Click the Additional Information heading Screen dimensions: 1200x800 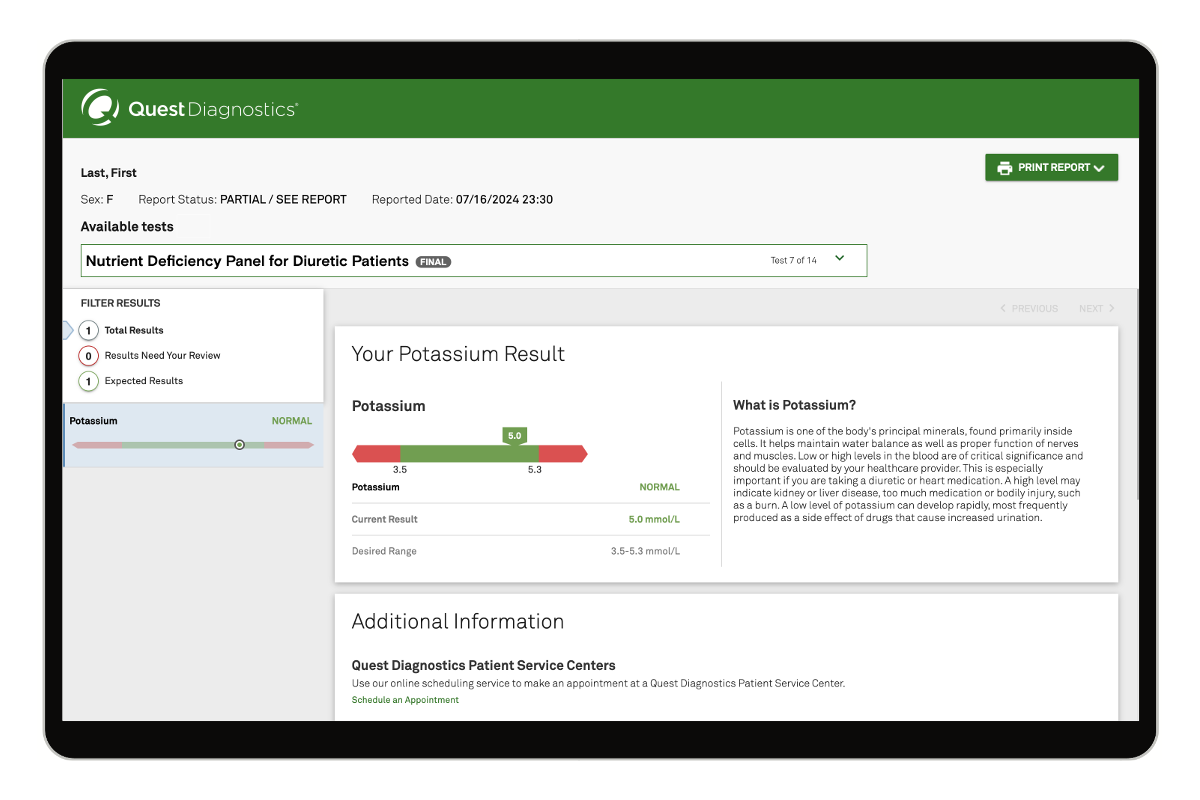[458, 622]
